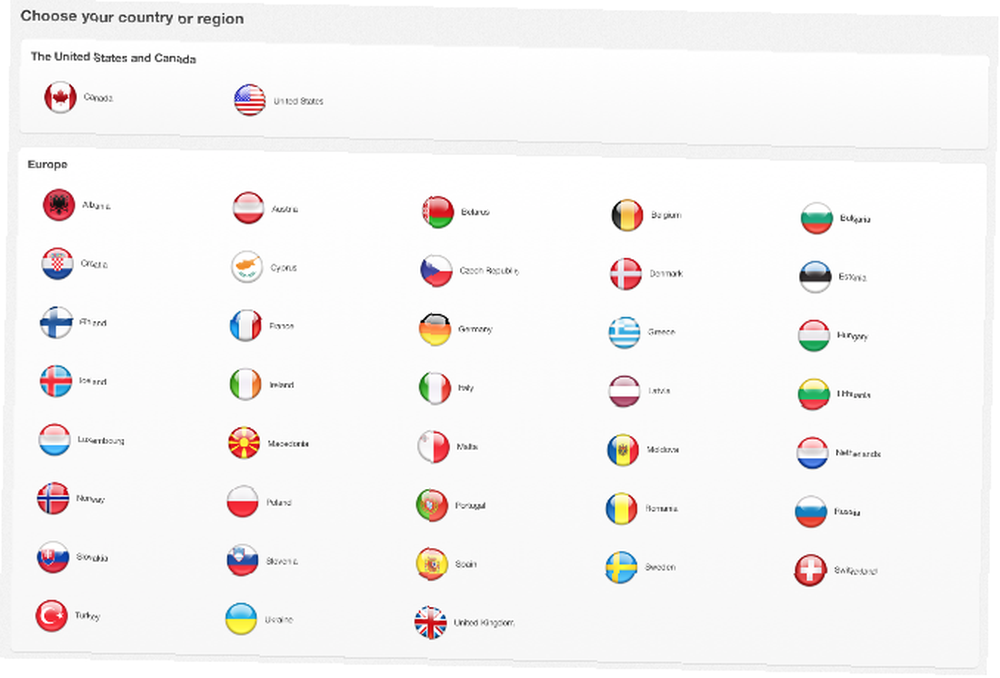Select the Netherlands text link
This screenshot has width=1000, height=678.
point(858,454)
